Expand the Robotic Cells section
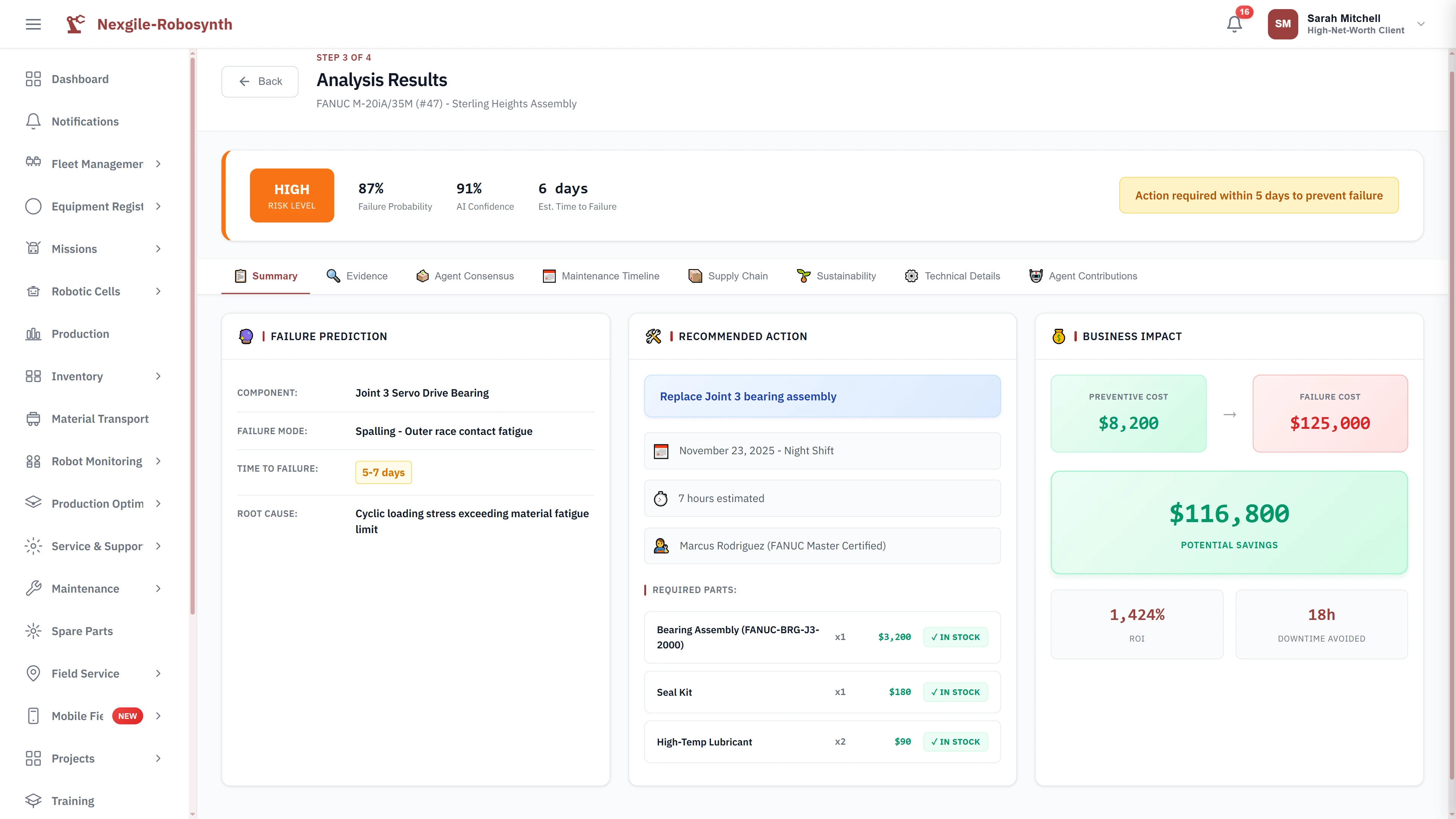 tap(158, 291)
